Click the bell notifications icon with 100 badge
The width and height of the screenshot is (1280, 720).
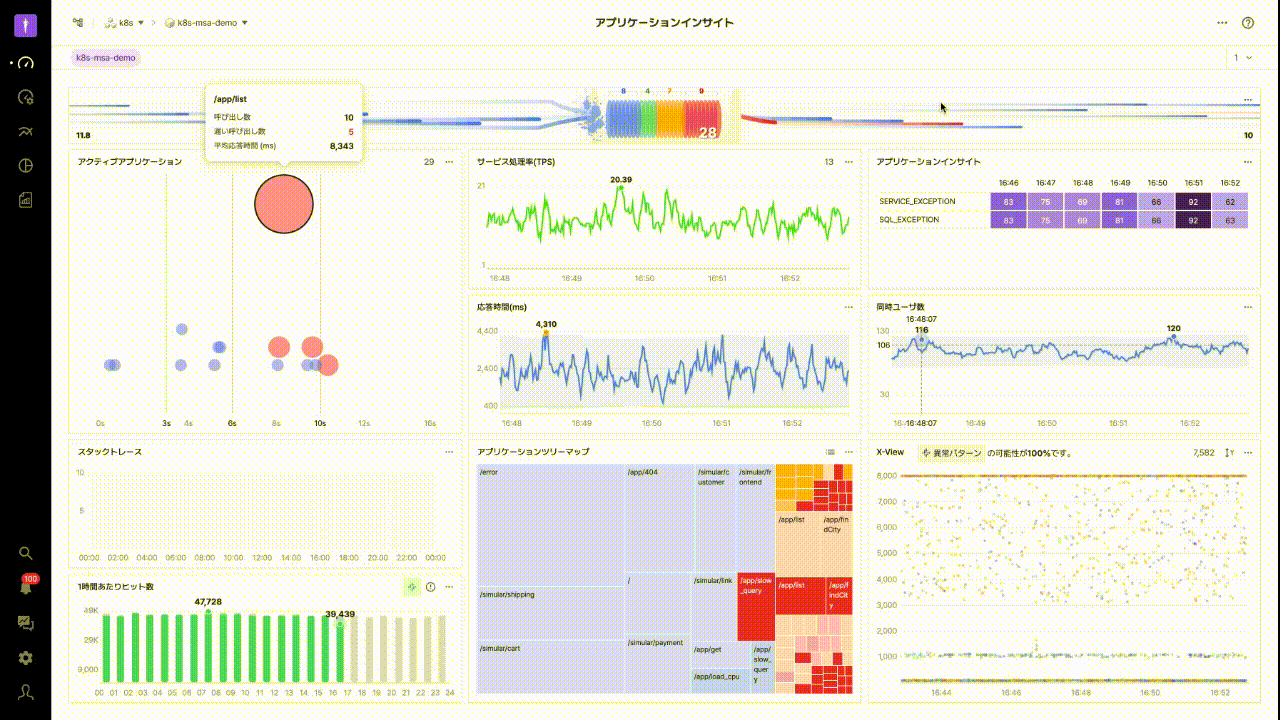click(26, 588)
